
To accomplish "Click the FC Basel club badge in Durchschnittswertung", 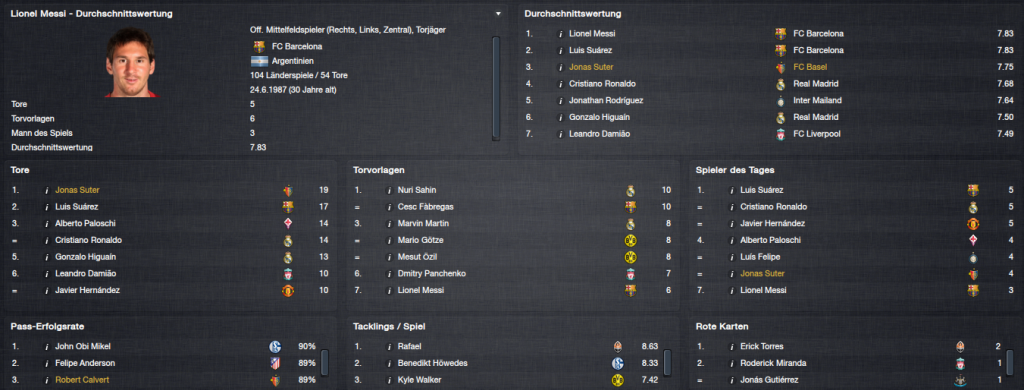I will coord(780,67).
